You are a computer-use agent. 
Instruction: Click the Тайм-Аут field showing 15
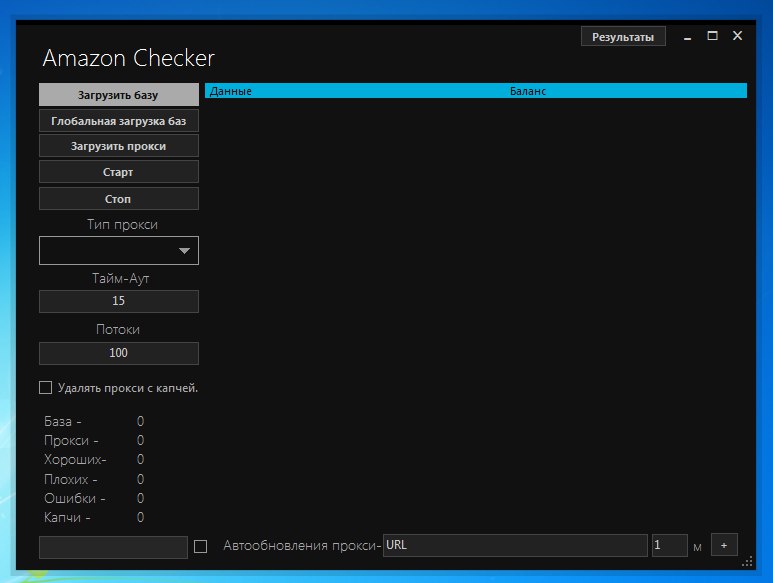[119, 301]
